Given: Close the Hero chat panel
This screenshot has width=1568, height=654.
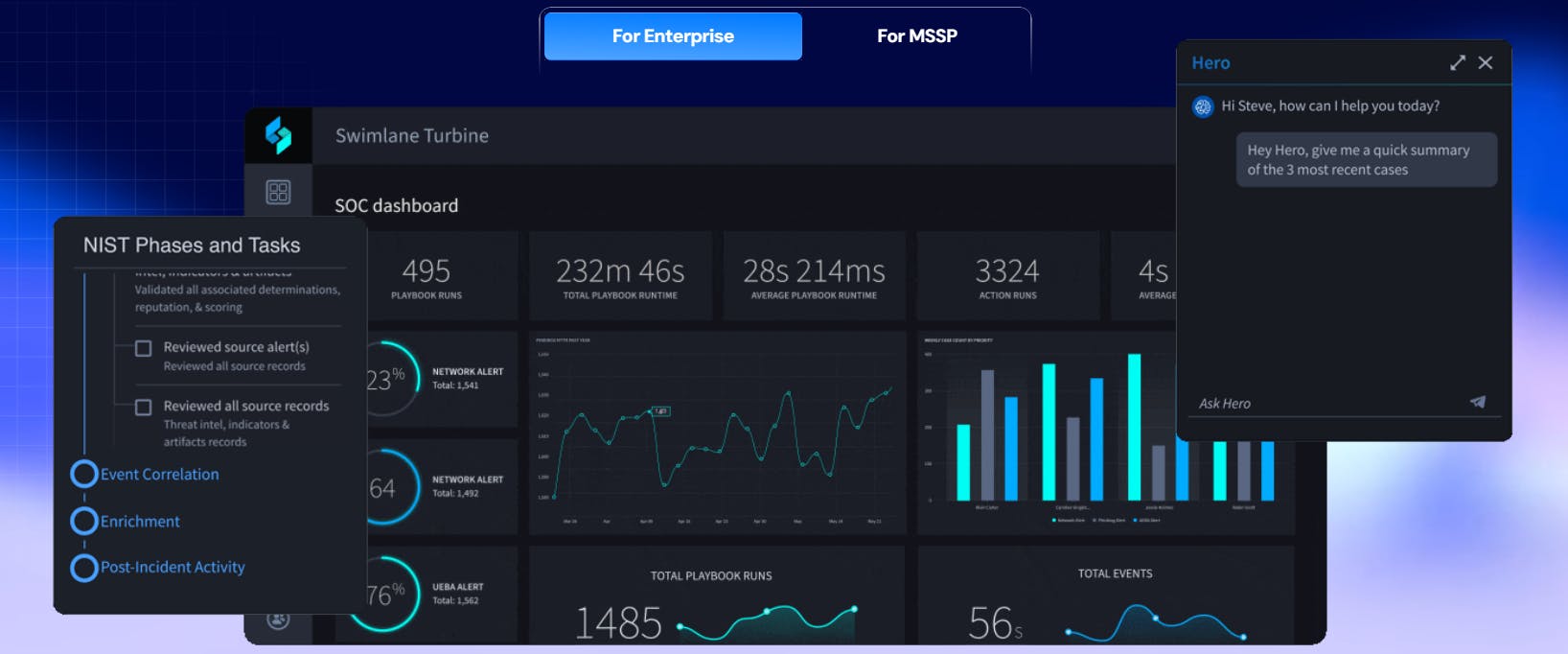Looking at the screenshot, I should 1486,62.
